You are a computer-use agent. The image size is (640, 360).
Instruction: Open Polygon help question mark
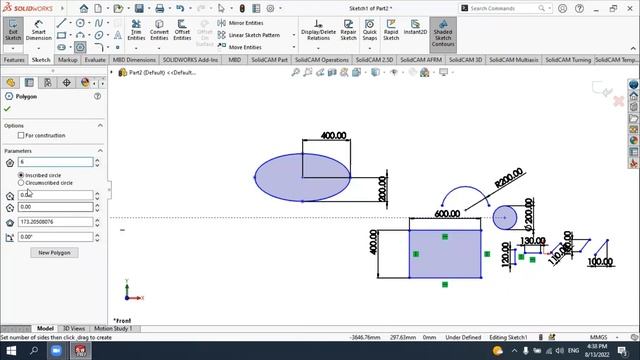tap(98, 96)
